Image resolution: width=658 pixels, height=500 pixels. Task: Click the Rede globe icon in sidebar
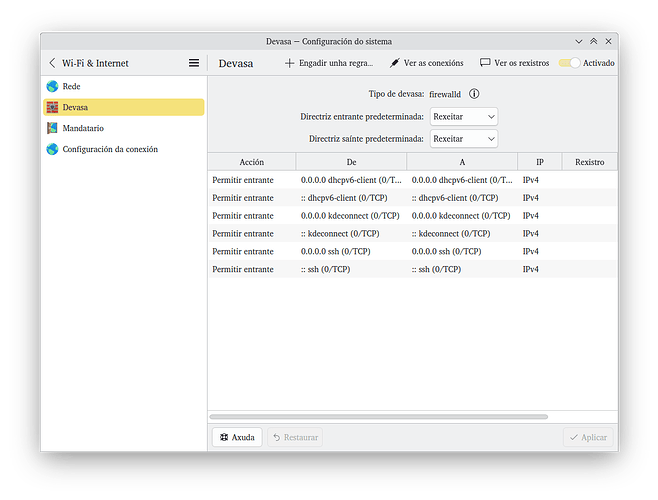[x=52, y=86]
